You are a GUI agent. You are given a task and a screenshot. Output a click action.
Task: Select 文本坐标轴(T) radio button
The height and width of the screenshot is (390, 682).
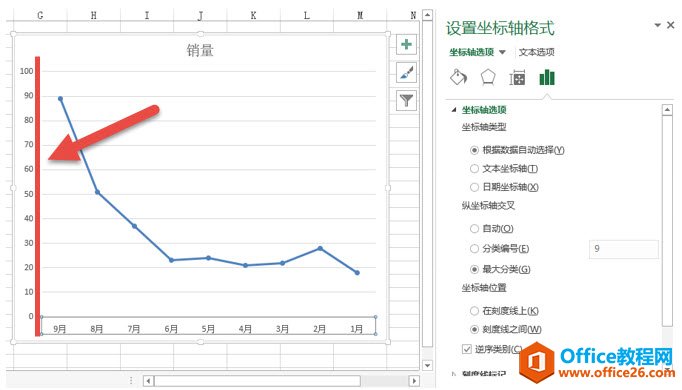click(x=475, y=169)
